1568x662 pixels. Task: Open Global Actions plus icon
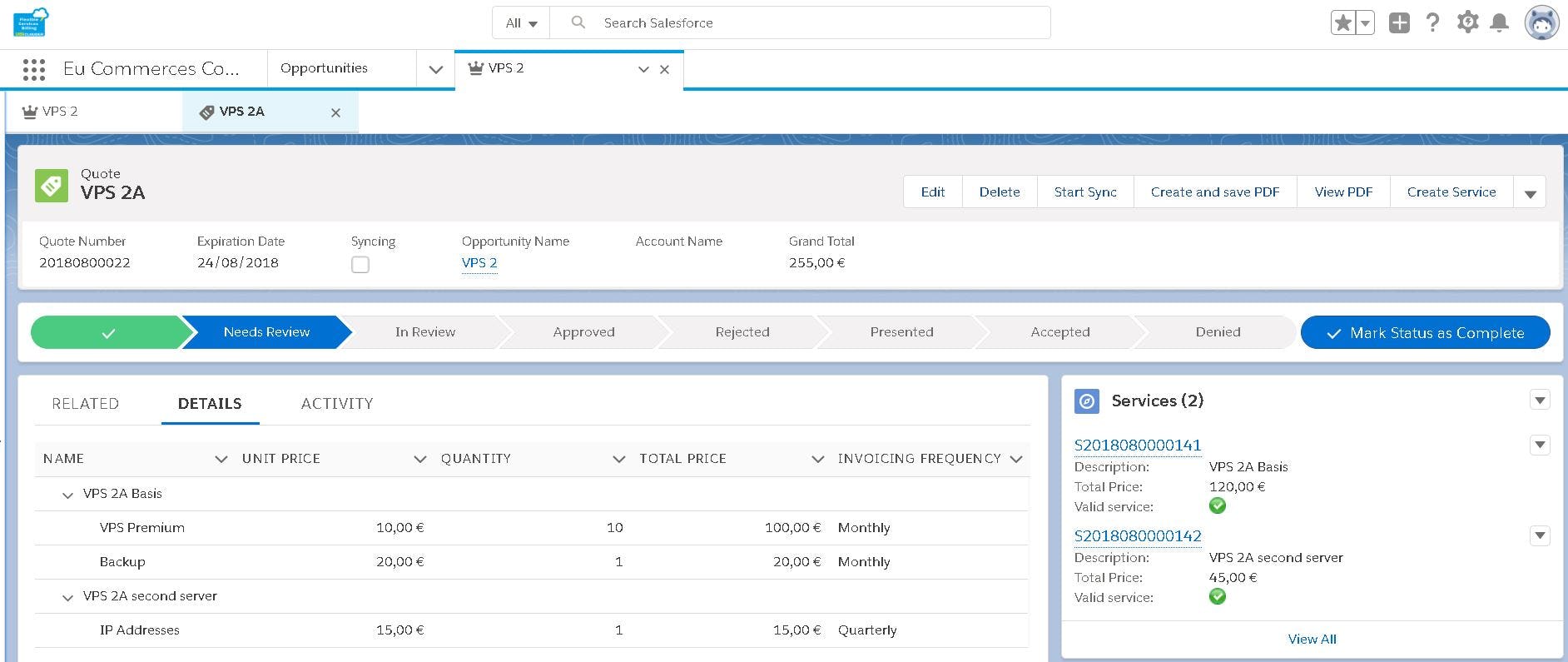[1399, 23]
